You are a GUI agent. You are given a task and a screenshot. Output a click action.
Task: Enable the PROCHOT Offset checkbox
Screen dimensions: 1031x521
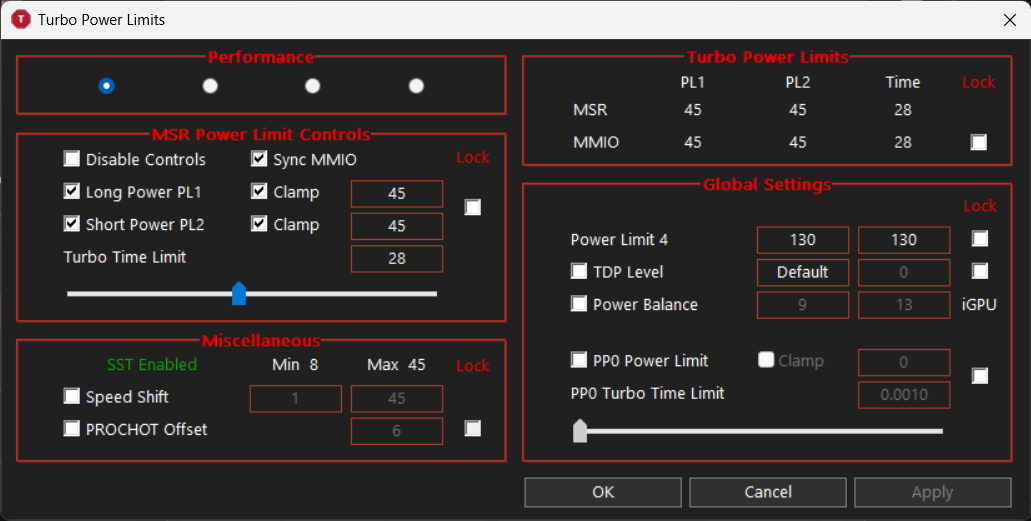(72, 429)
